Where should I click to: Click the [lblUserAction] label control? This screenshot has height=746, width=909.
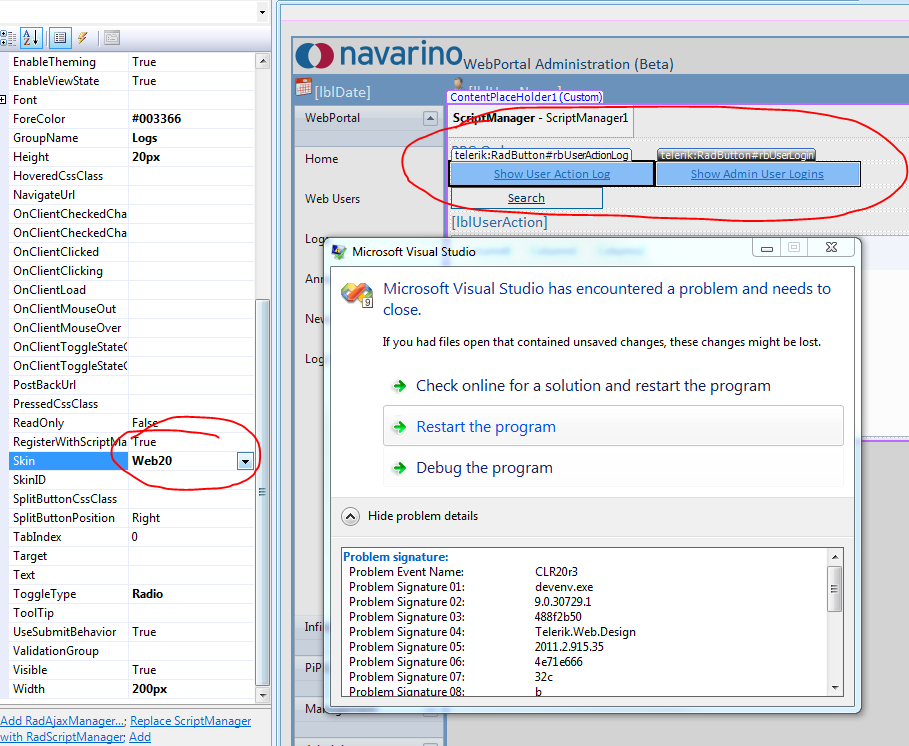click(499, 222)
